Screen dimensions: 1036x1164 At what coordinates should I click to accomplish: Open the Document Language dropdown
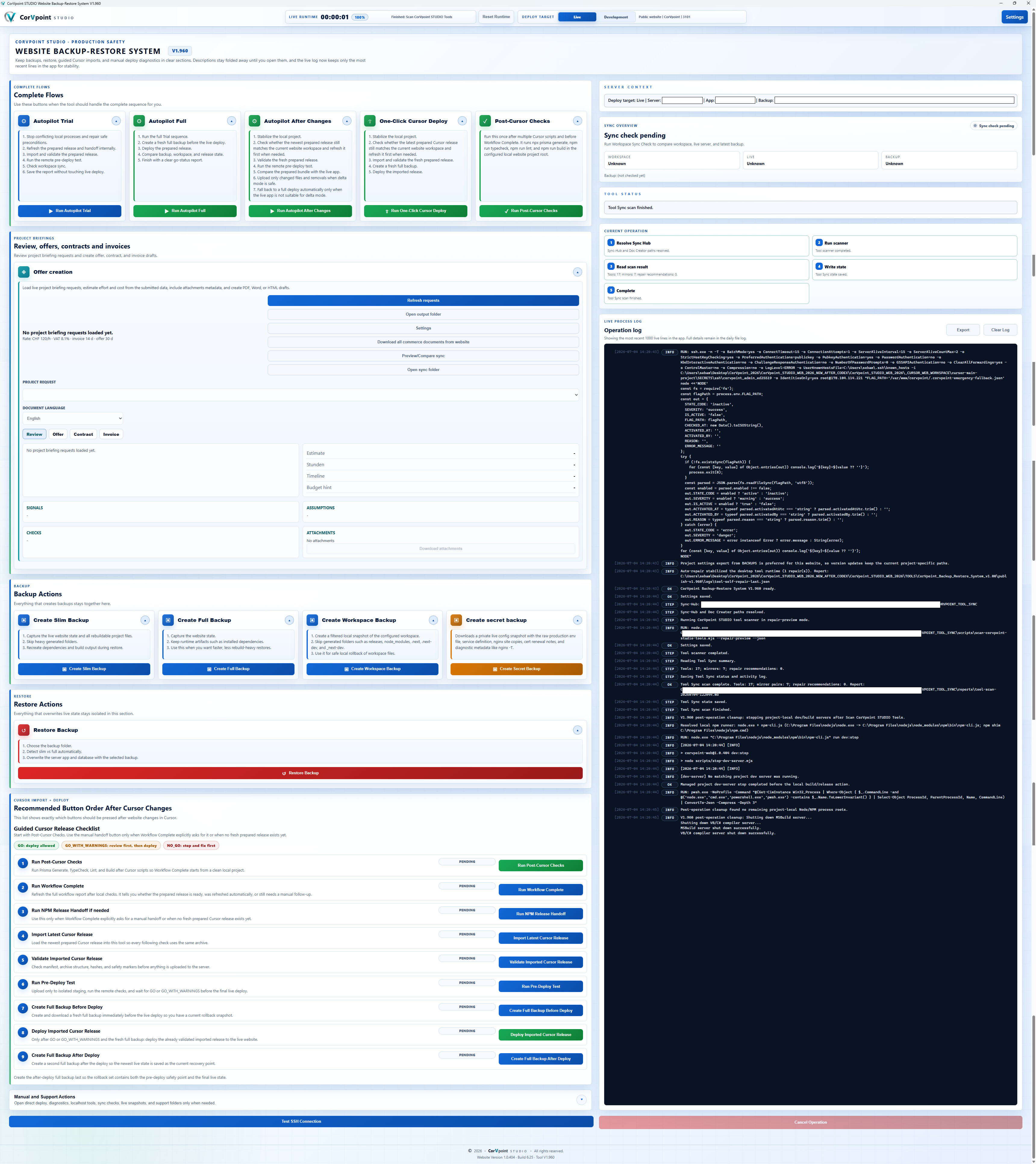tap(73, 418)
